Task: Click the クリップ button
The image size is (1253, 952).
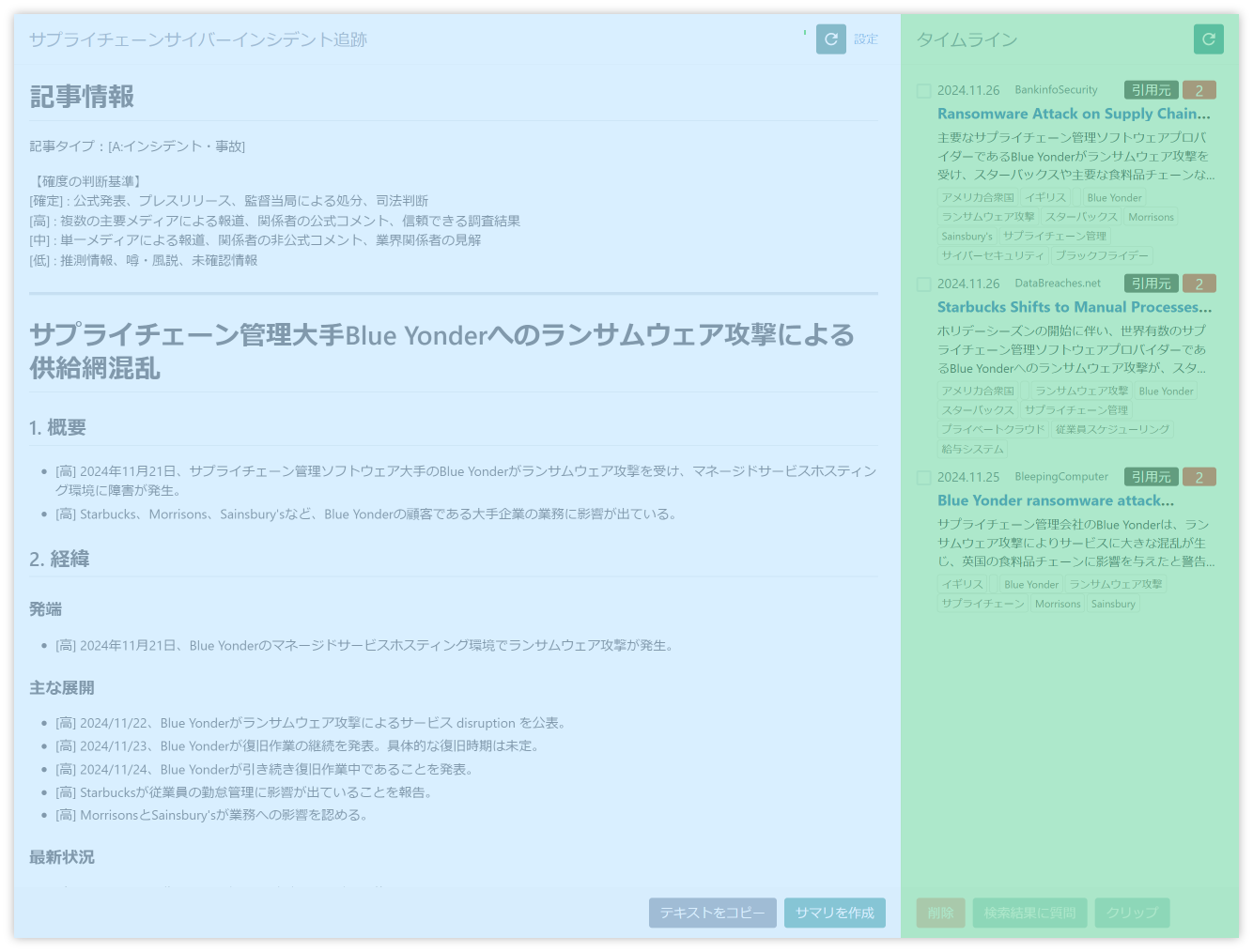Action: (x=1132, y=913)
